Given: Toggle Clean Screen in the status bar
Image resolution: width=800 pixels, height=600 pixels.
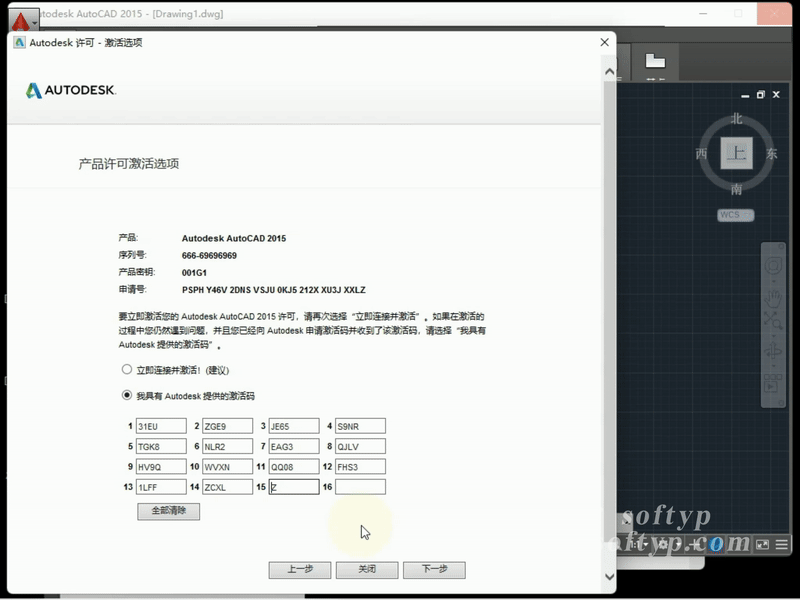Looking at the screenshot, I should [762, 545].
